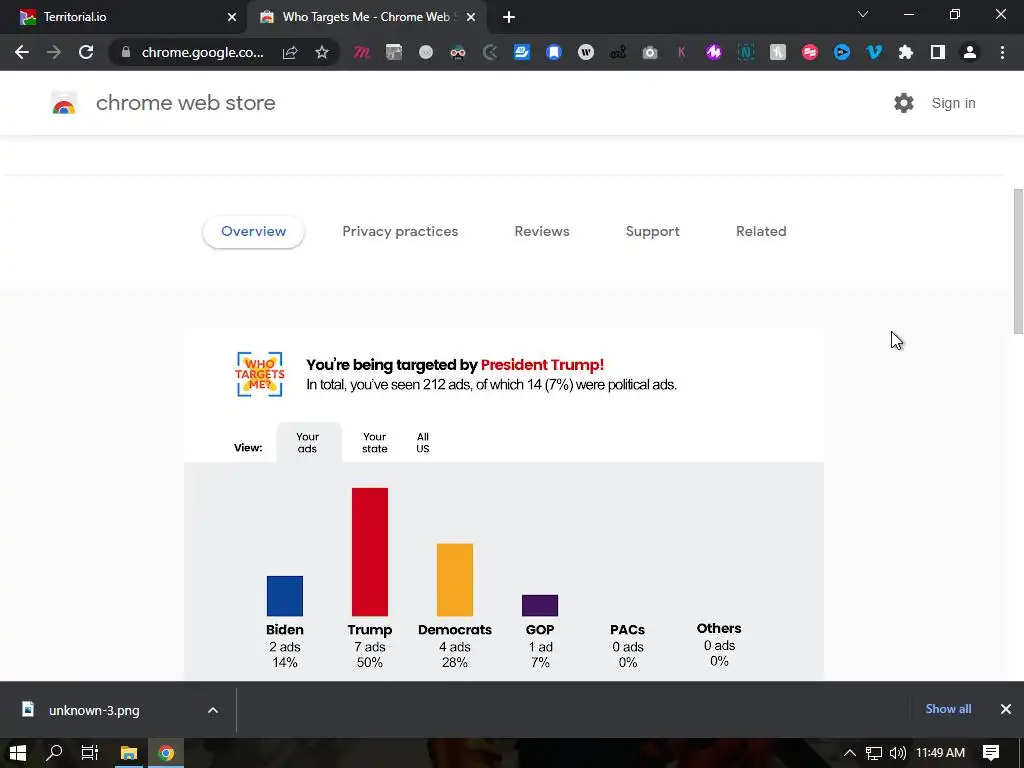Click the browser back arrow
Screen dimensions: 1024x768
(x=22, y=52)
